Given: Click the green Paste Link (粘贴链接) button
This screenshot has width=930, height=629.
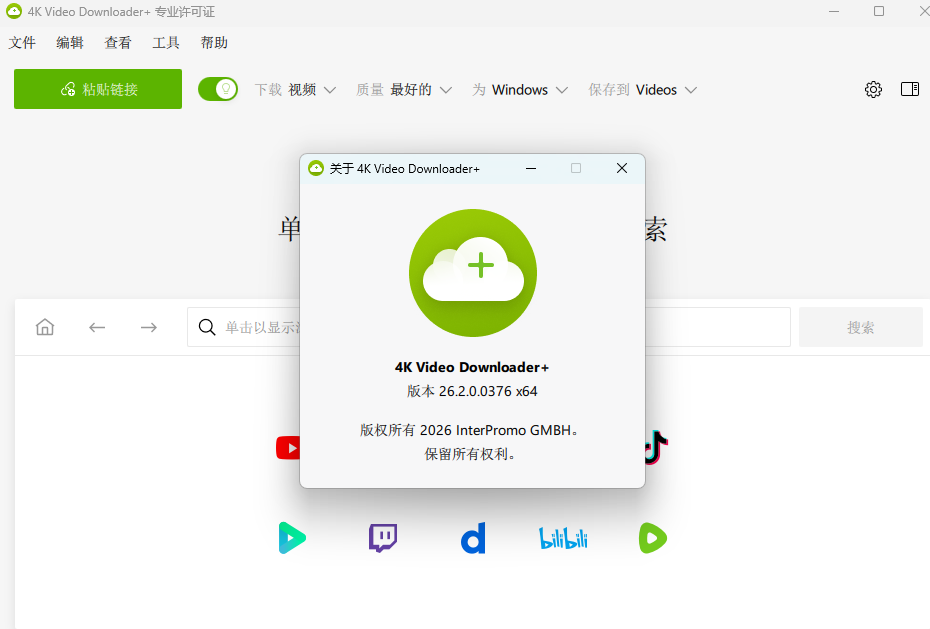Looking at the screenshot, I should pos(98,89).
